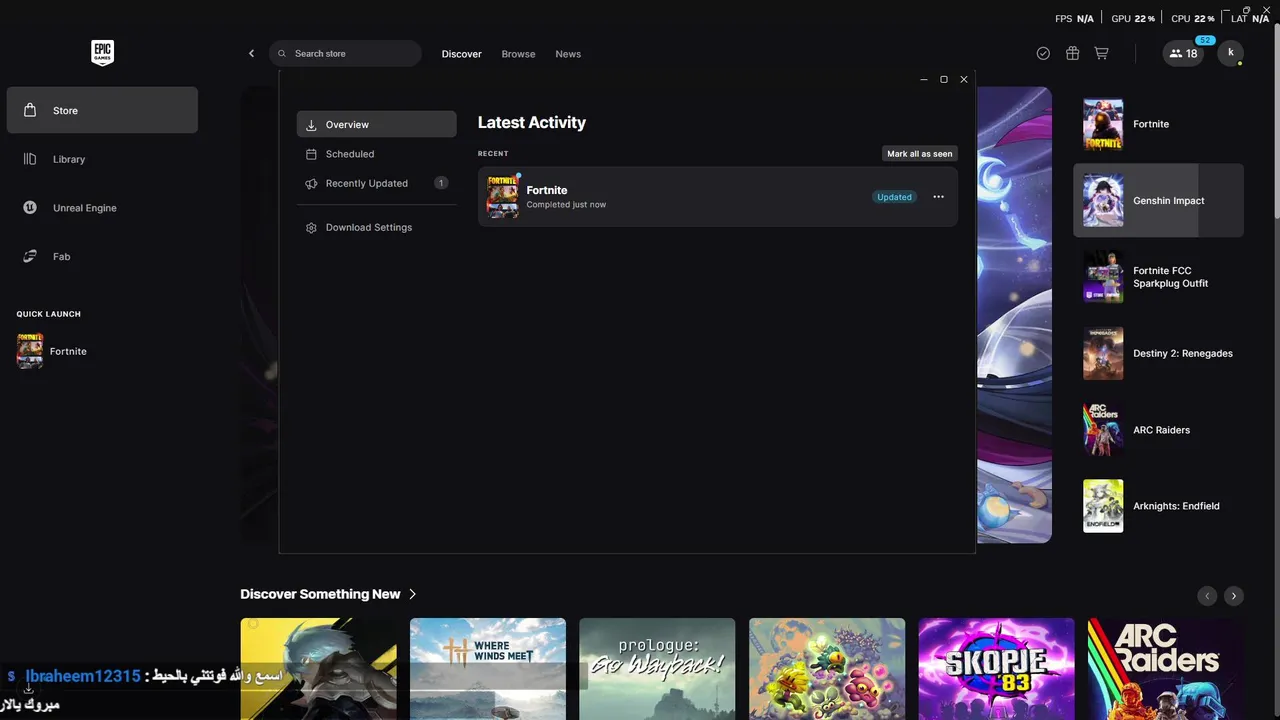Select the Browse tab
1280x720 pixels.
coord(518,54)
